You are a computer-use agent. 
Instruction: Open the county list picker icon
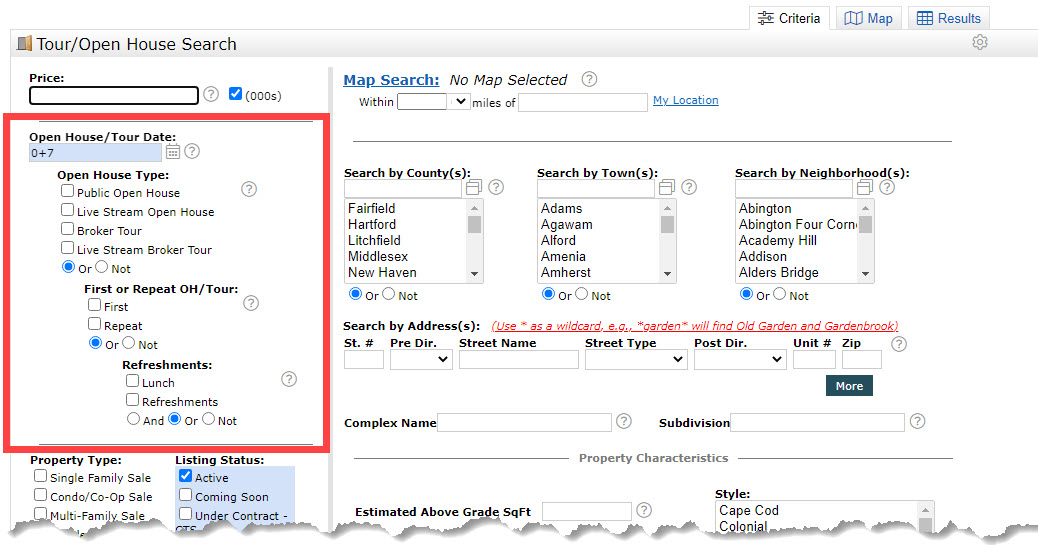pos(474,188)
